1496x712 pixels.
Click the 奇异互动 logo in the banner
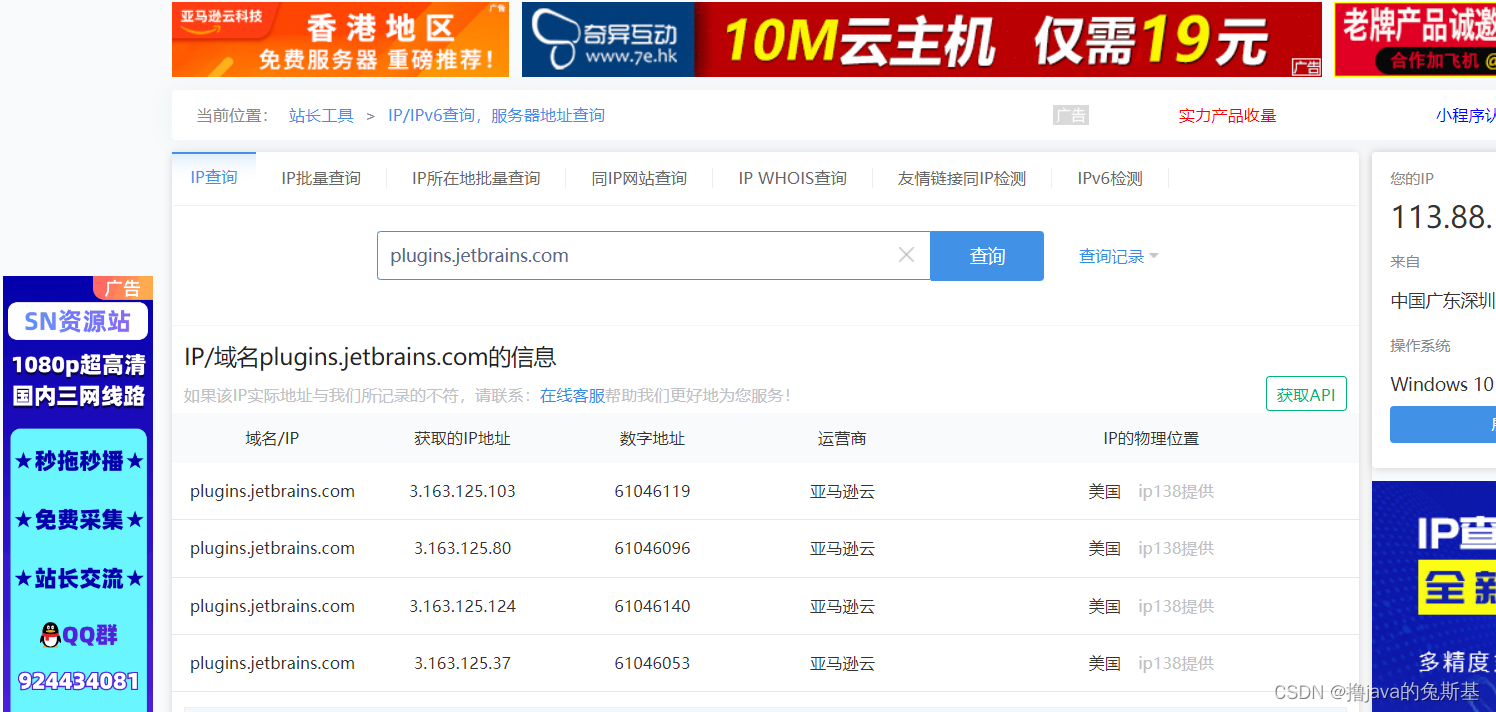pyautogui.click(x=607, y=39)
